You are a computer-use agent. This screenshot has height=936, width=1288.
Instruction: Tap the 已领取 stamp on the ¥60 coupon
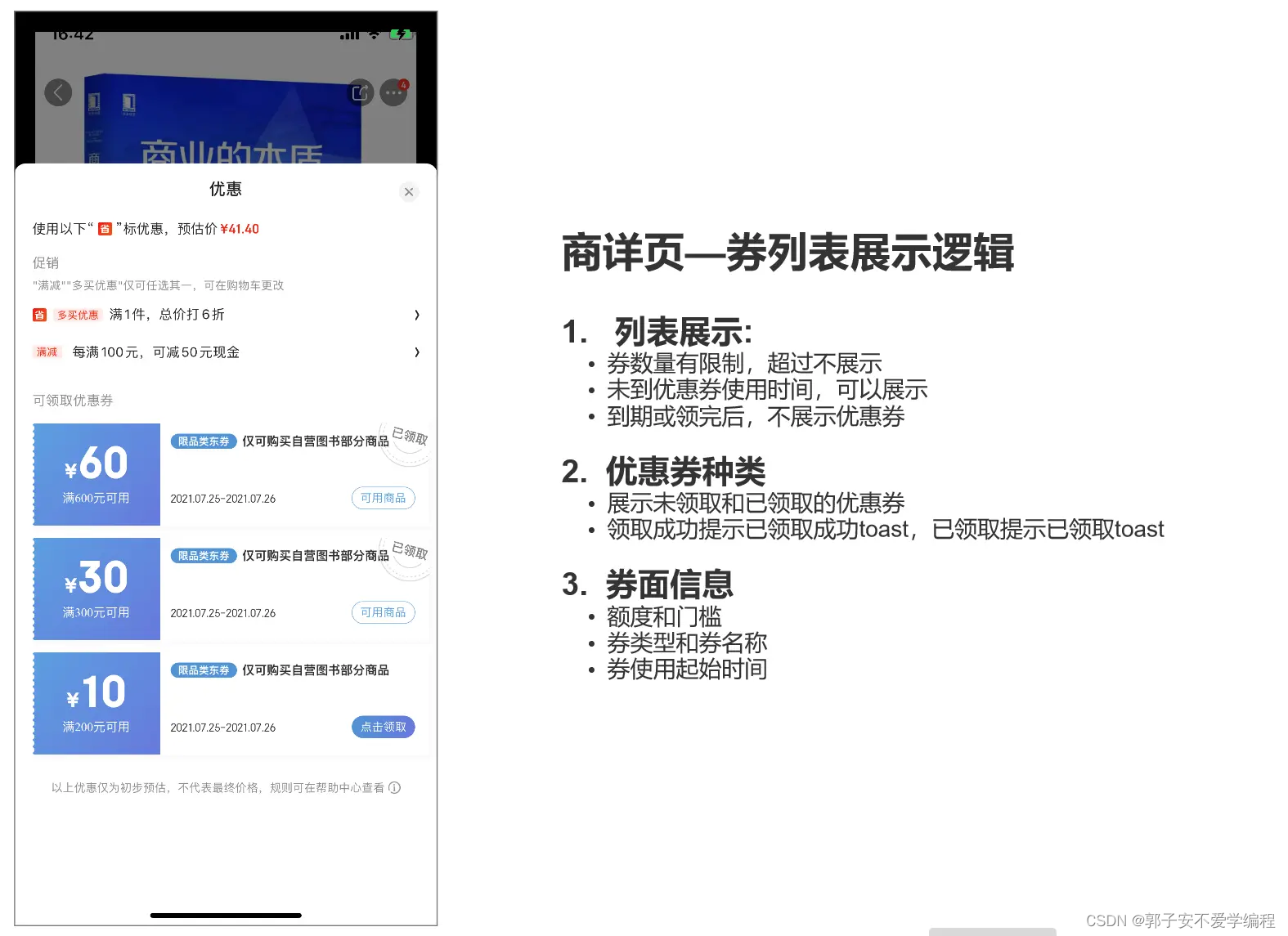pos(408,443)
